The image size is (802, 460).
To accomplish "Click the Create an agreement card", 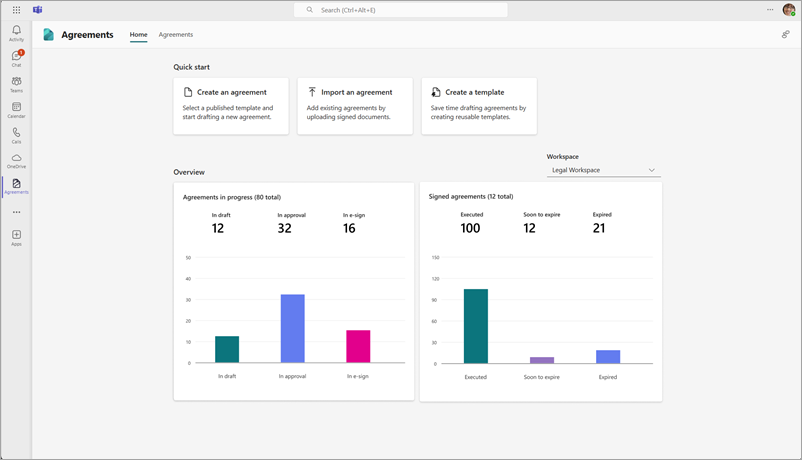I will (231, 105).
